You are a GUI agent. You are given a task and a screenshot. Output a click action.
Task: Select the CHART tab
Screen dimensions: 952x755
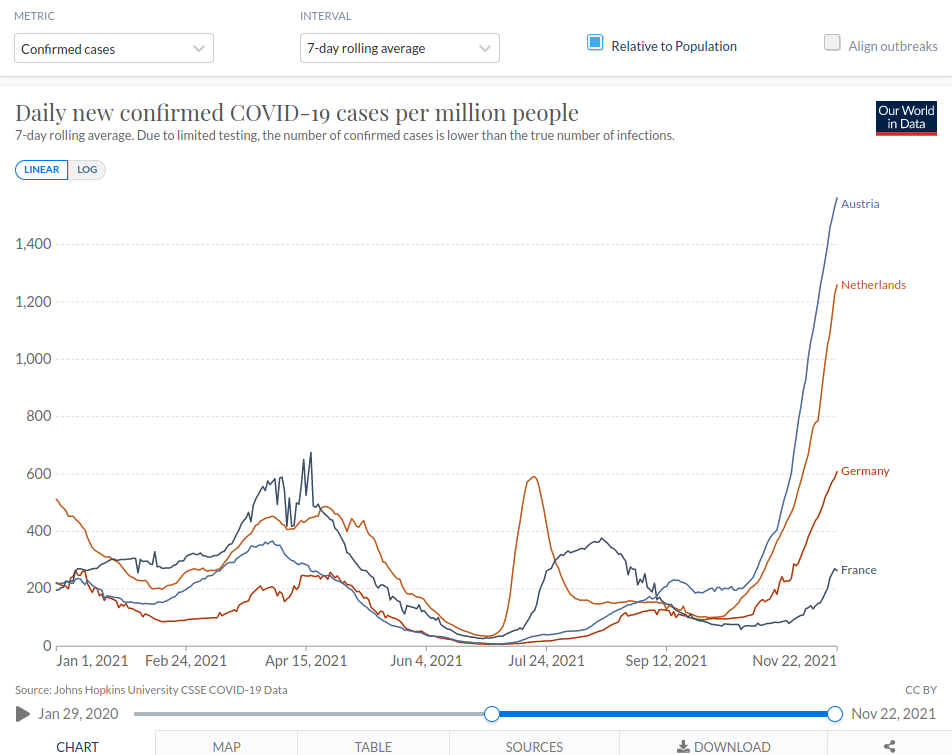[77, 746]
